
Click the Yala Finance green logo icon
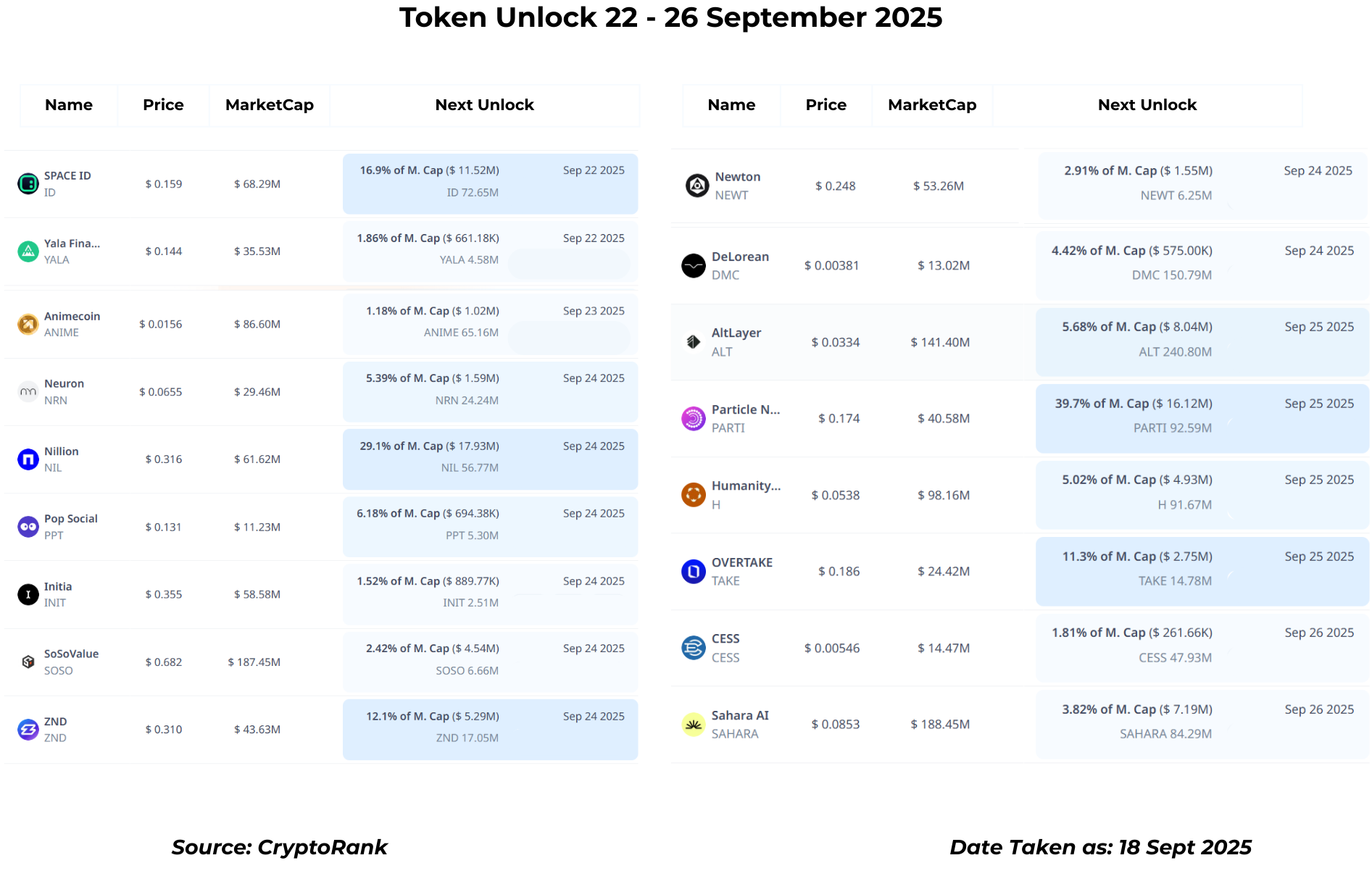tap(28, 251)
